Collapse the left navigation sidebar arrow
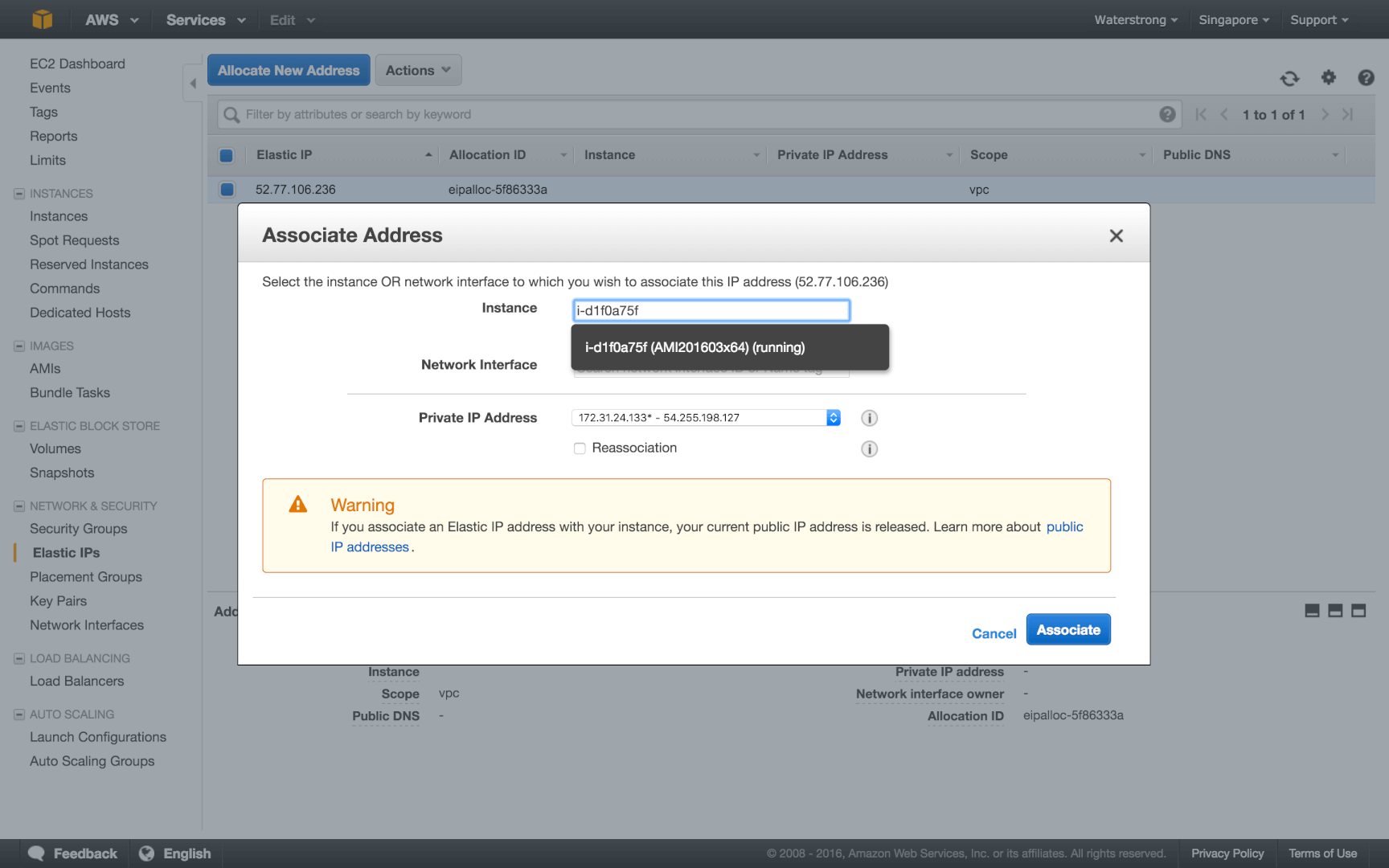 [x=193, y=83]
